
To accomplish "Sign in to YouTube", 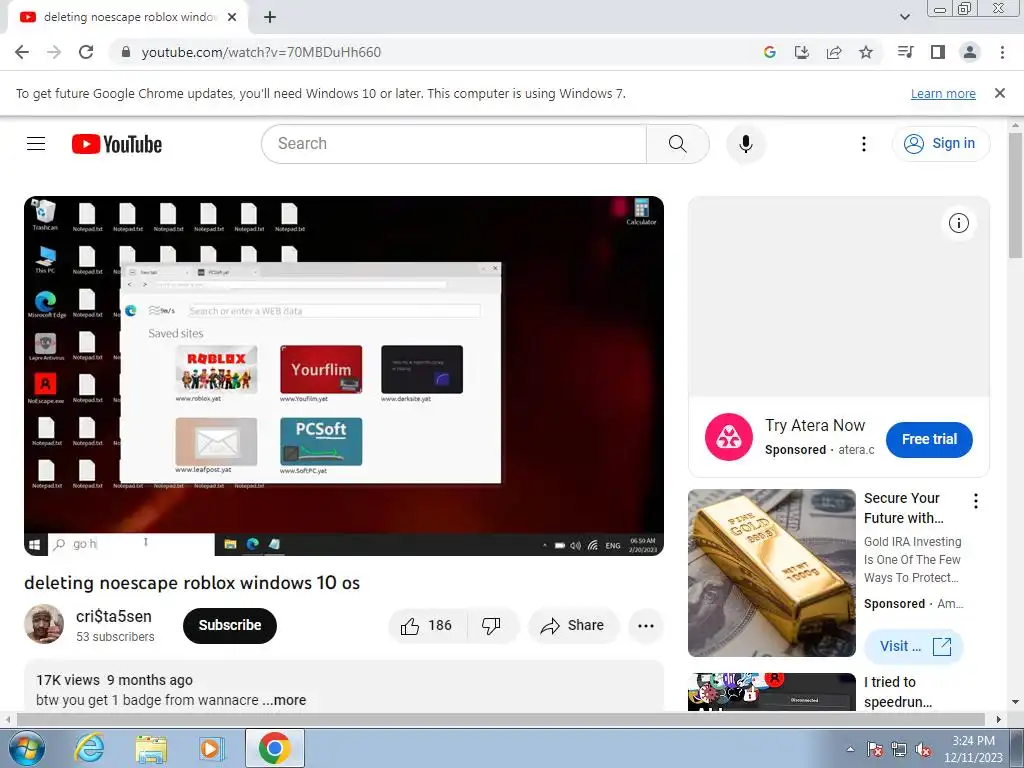I will click(x=940, y=144).
